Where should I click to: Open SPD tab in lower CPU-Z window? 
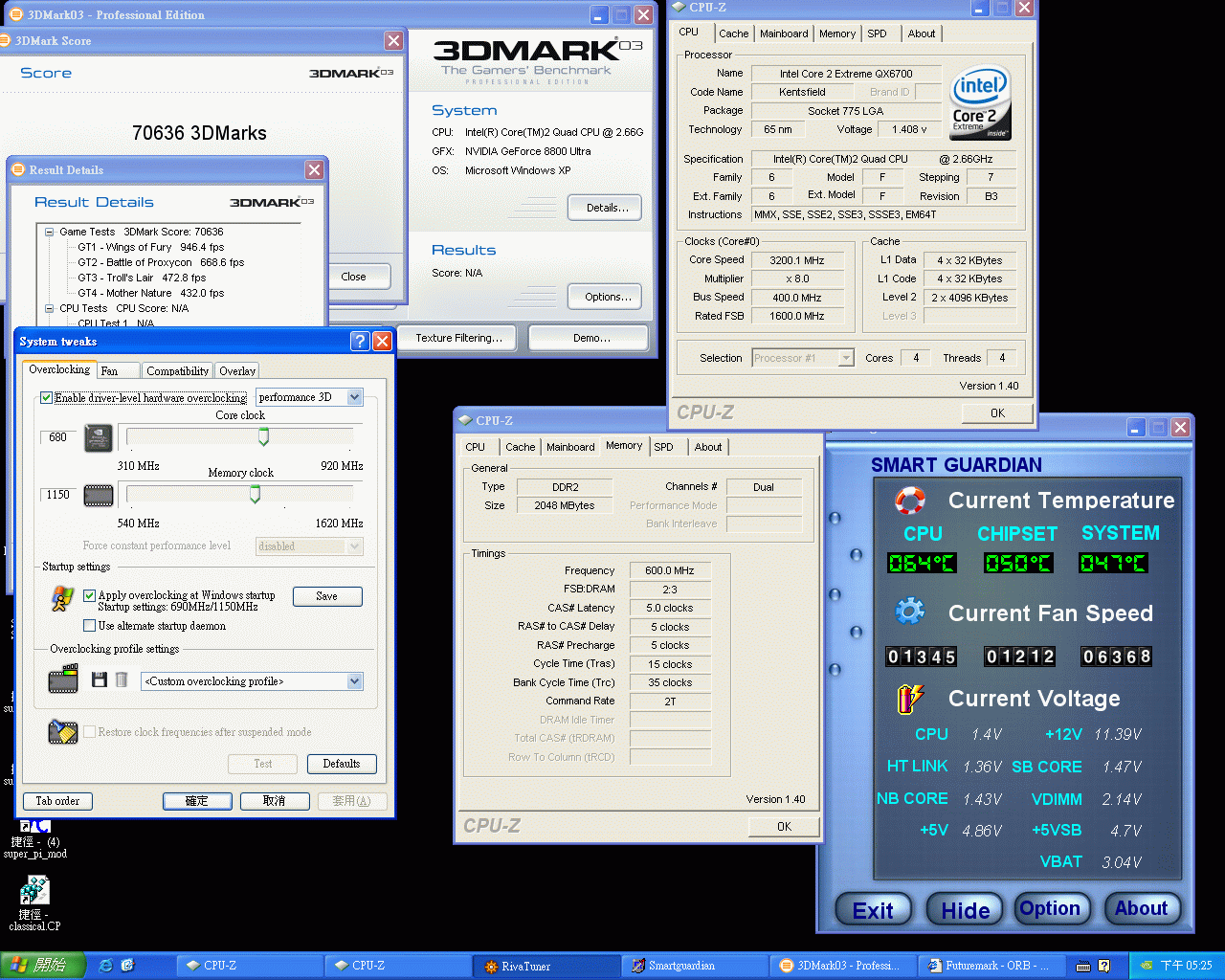pos(663,447)
